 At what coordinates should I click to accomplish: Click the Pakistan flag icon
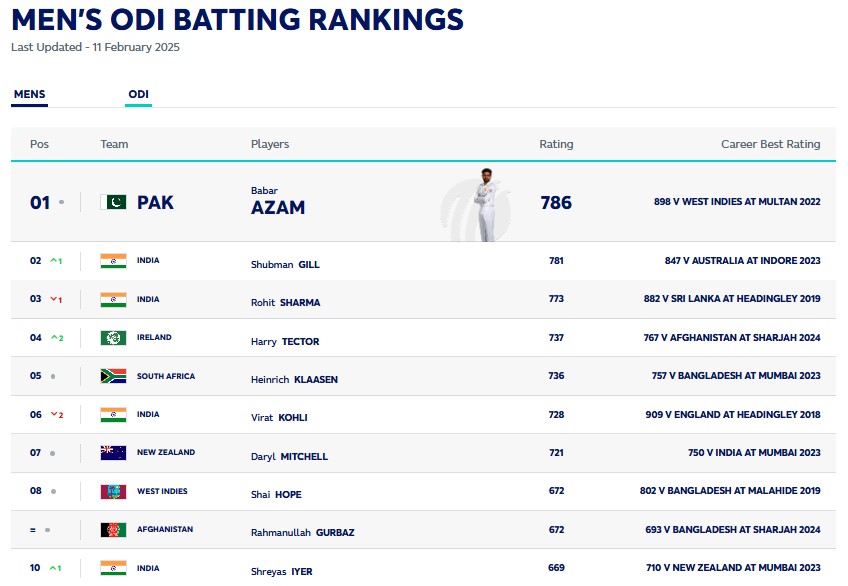[113, 202]
